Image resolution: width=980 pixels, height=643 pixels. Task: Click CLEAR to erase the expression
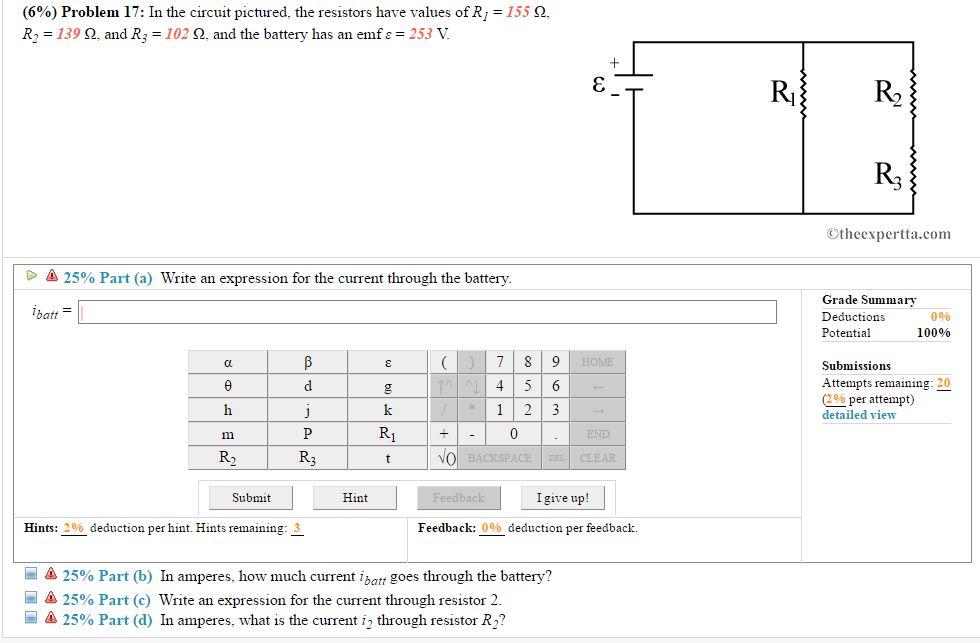coord(599,457)
